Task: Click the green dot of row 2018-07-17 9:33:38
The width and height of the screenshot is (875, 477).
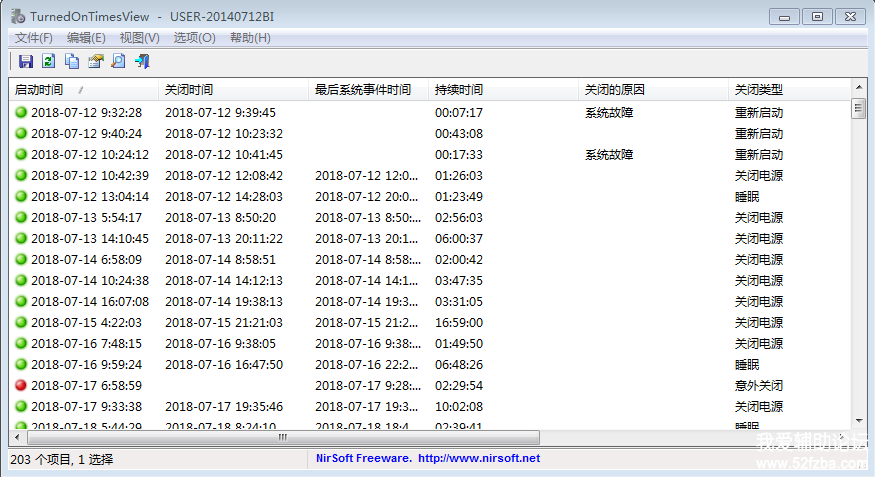Action: click(x=21, y=406)
